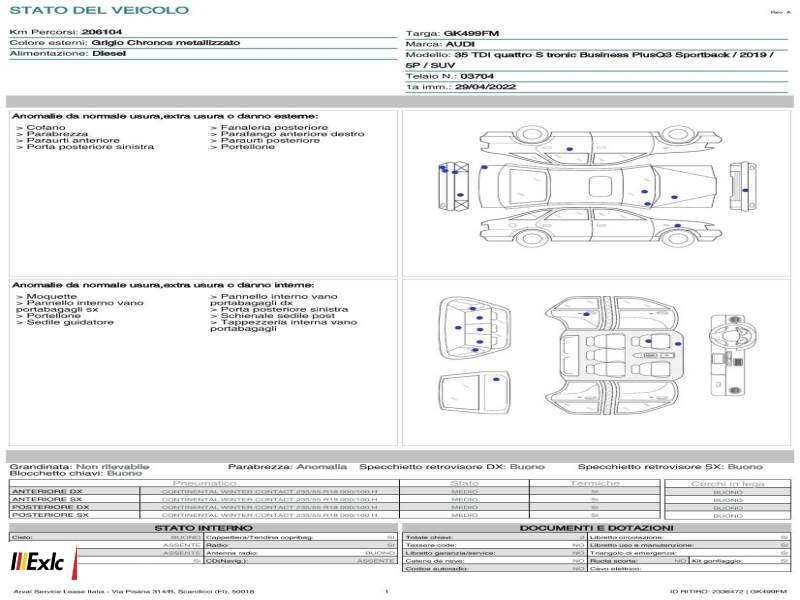The height and width of the screenshot is (600, 800).
Task: Select the Fanaleria posteriore entry
Action: point(274,128)
